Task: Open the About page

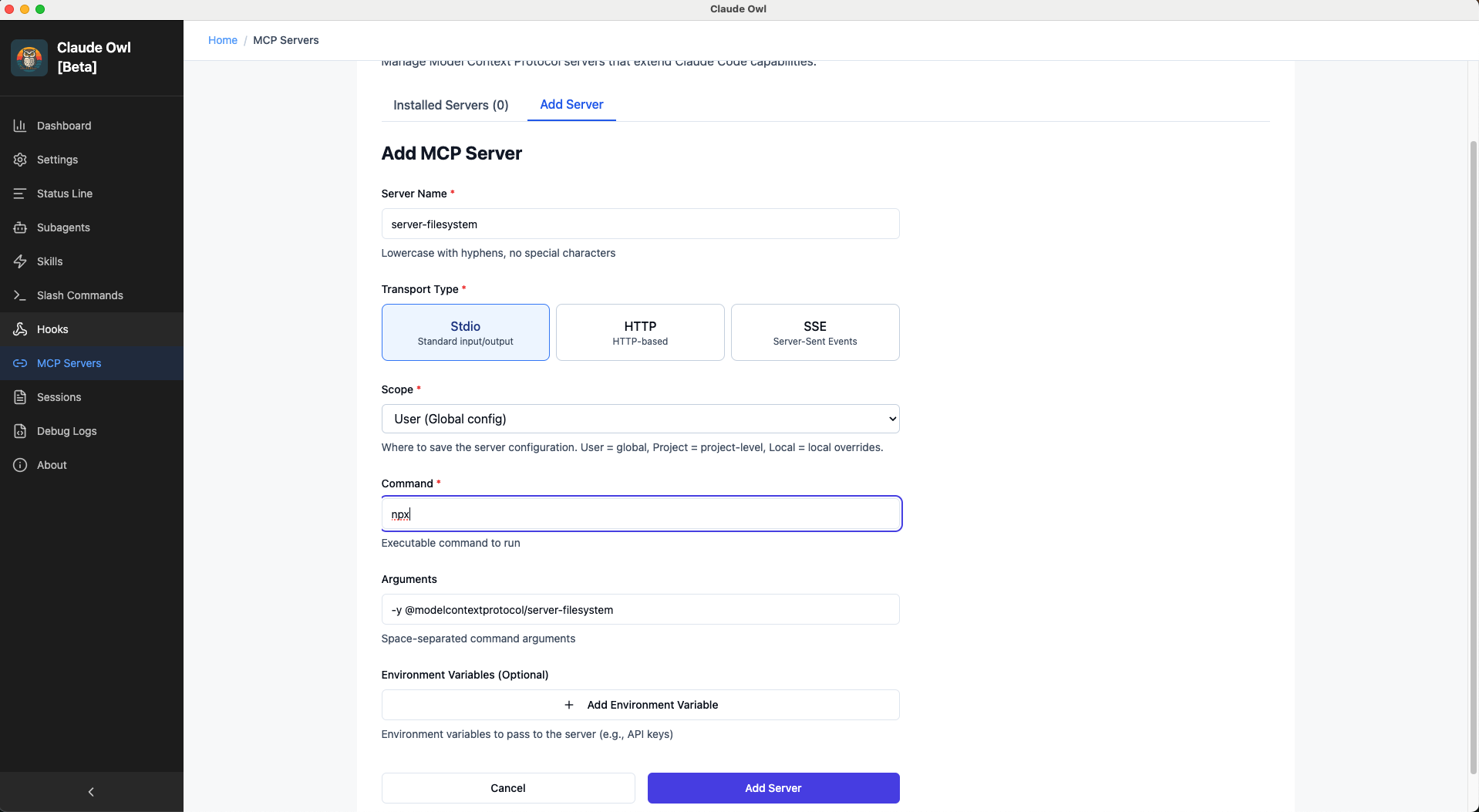Action: coord(51,465)
